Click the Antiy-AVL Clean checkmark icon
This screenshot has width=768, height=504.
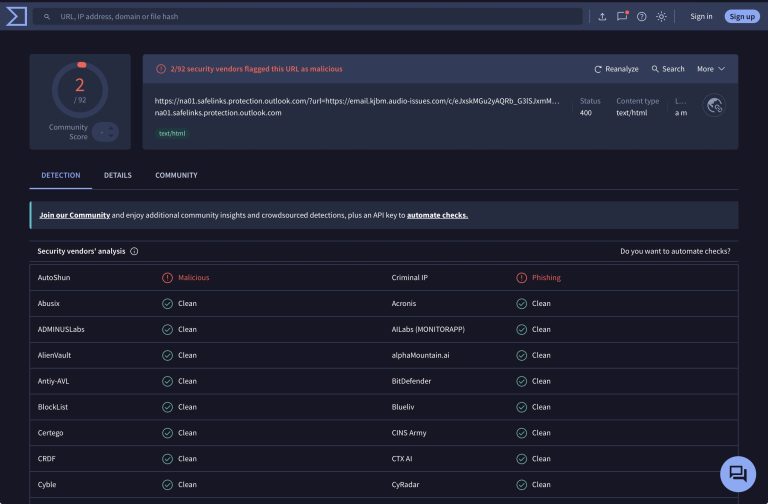(168, 381)
